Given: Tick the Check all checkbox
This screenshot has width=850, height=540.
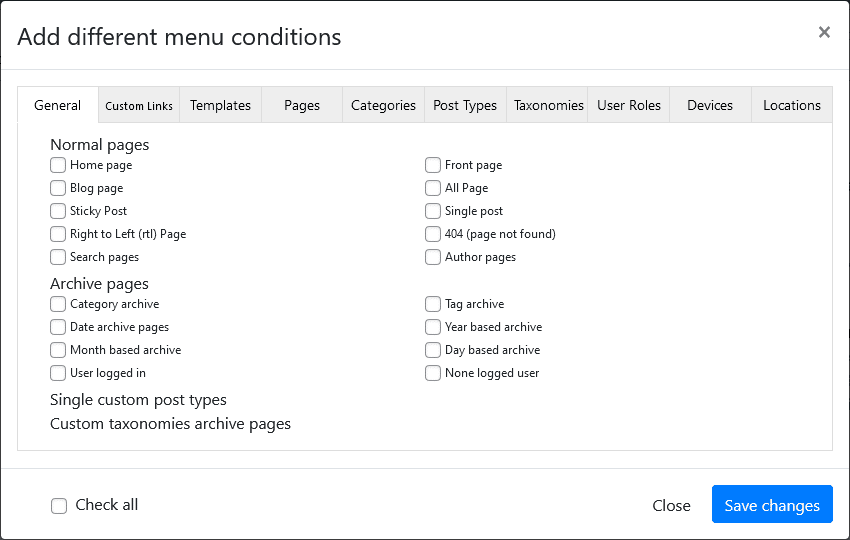Looking at the screenshot, I should click(59, 506).
